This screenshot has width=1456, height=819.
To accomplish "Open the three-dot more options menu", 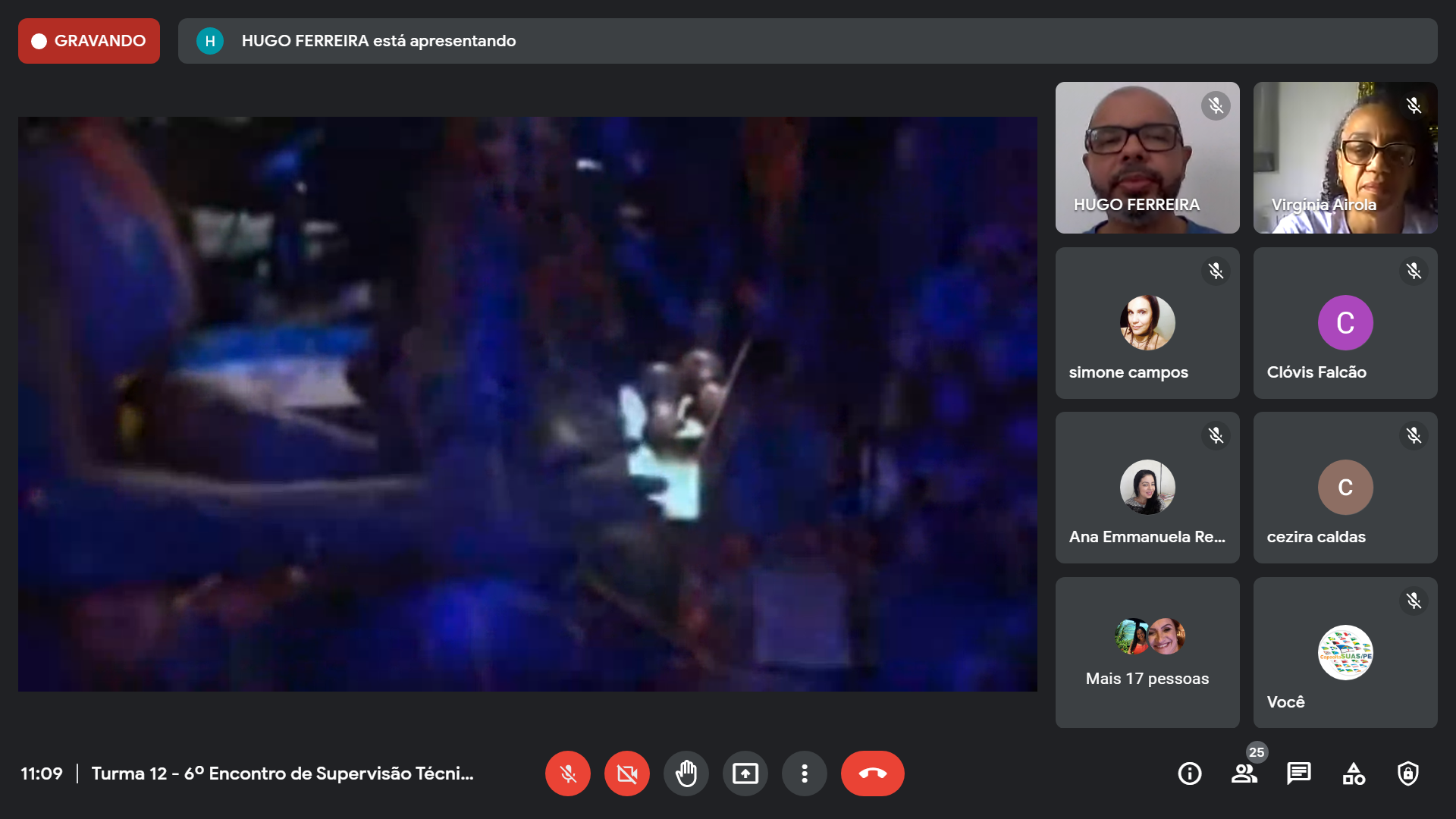I will pos(804,773).
